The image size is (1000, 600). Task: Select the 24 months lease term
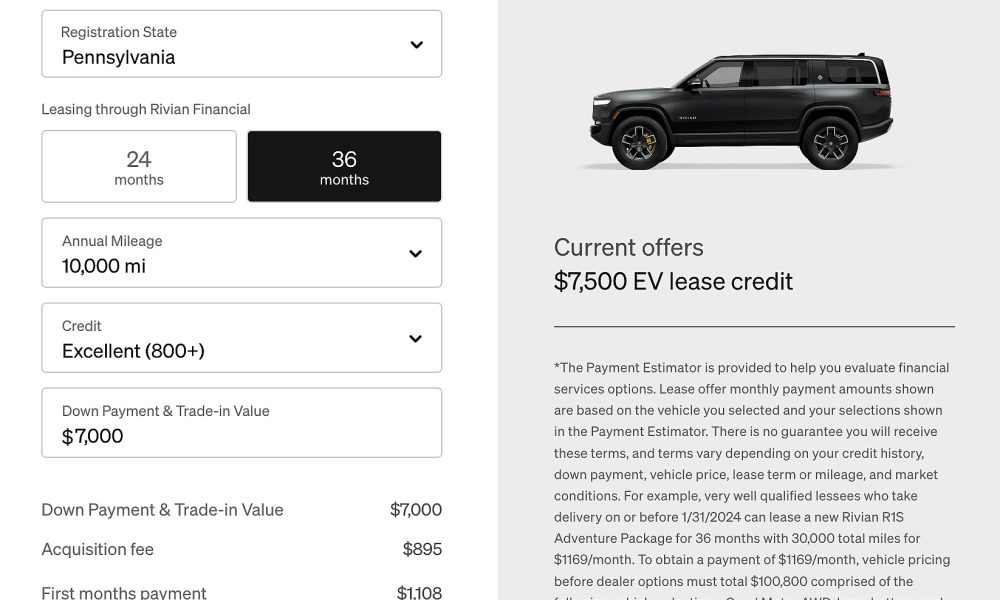(139, 166)
